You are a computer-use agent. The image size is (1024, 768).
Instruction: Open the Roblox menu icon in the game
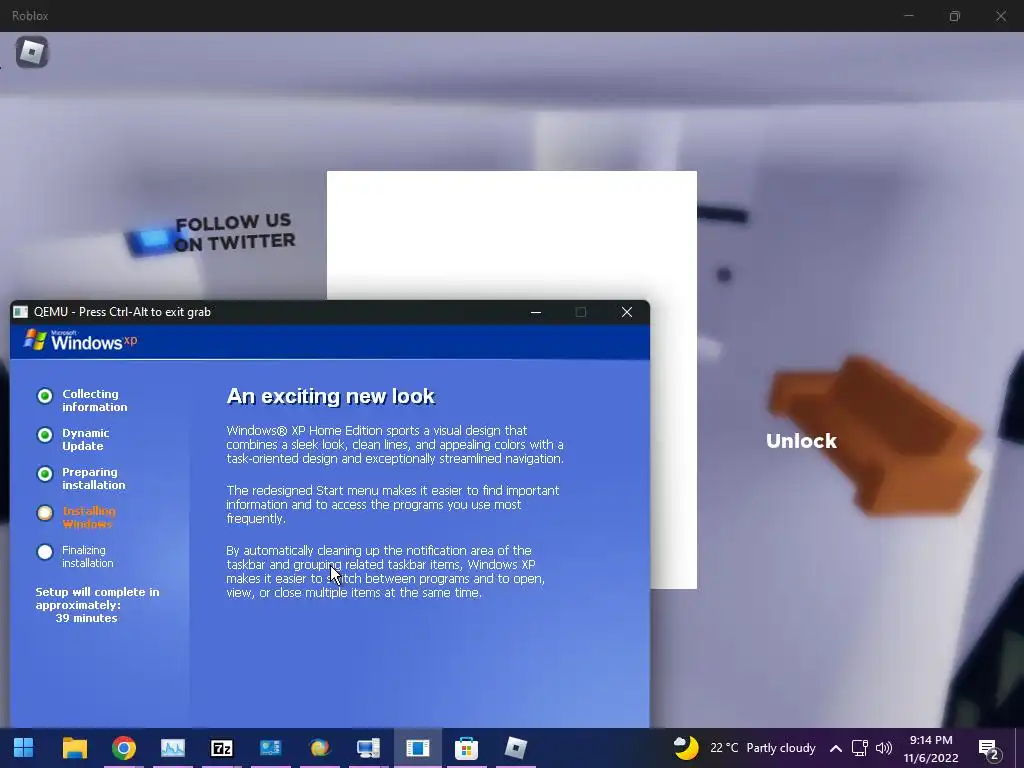pos(31,52)
